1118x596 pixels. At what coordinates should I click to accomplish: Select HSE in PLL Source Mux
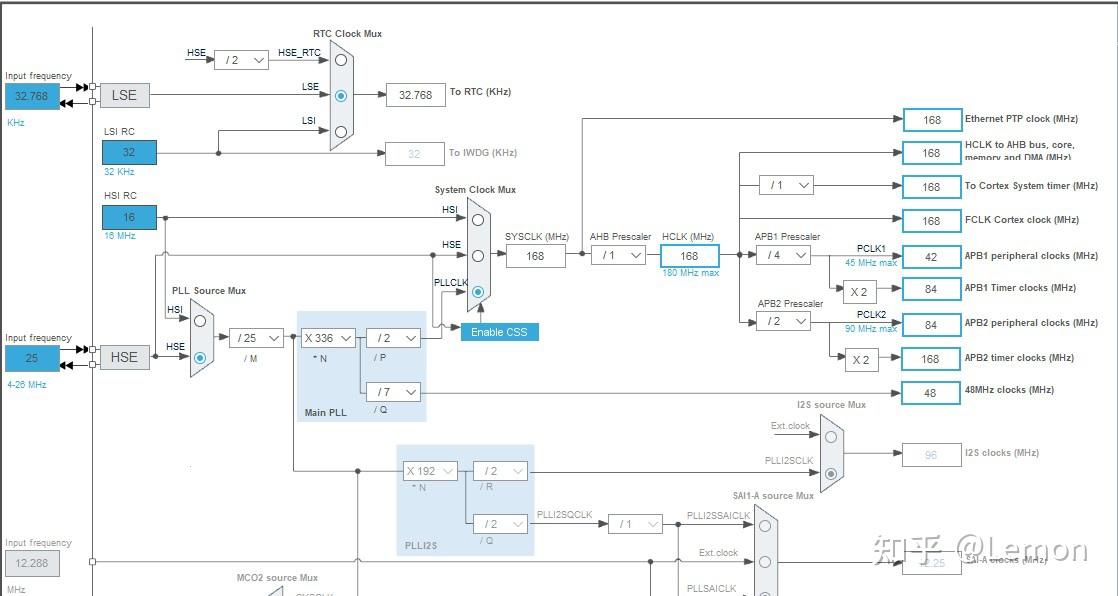click(x=200, y=357)
